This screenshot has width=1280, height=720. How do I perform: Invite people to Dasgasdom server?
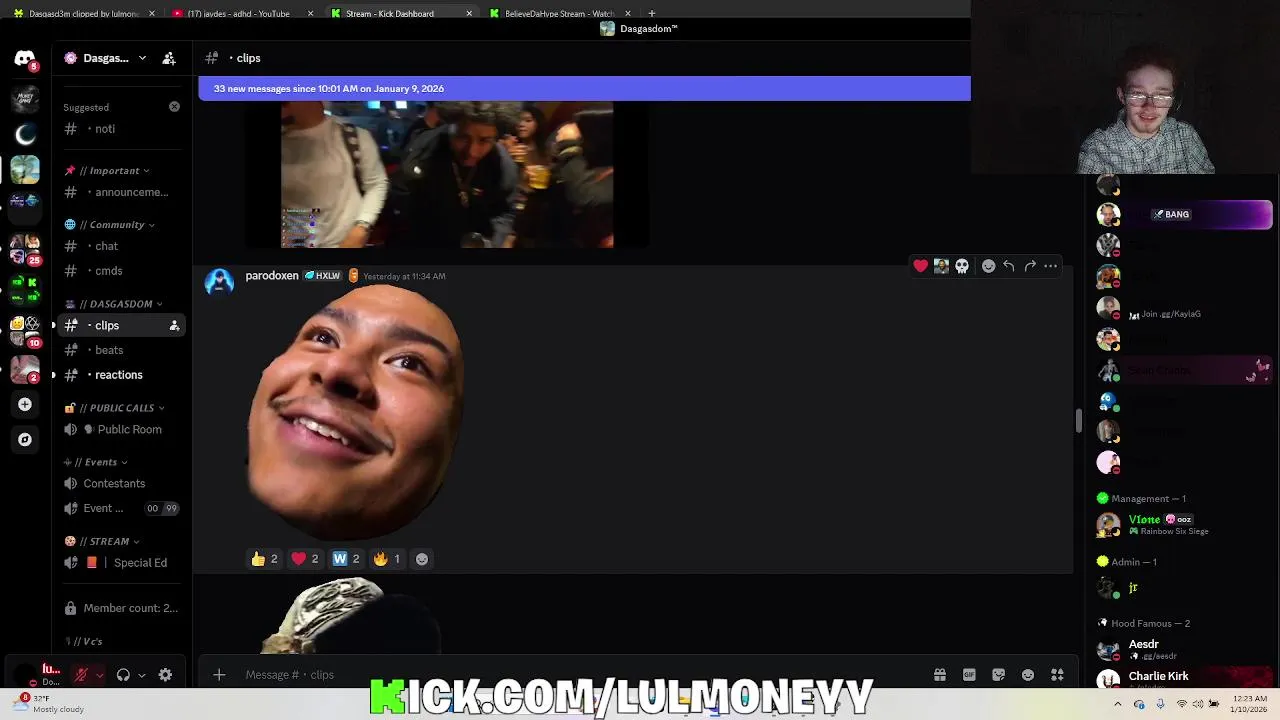(169, 58)
